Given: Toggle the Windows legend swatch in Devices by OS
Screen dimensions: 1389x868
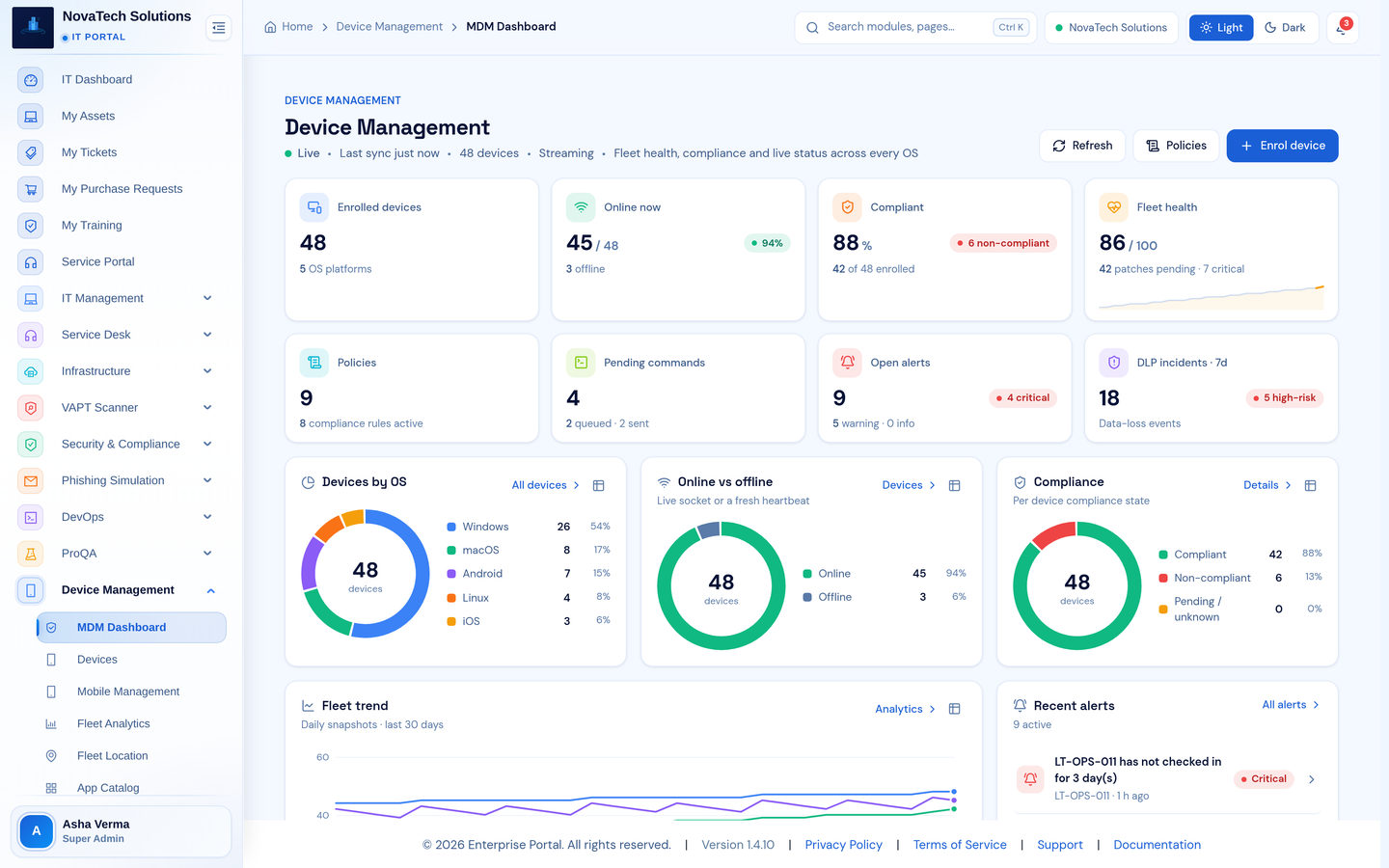Looking at the screenshot, I should [451, 527].
